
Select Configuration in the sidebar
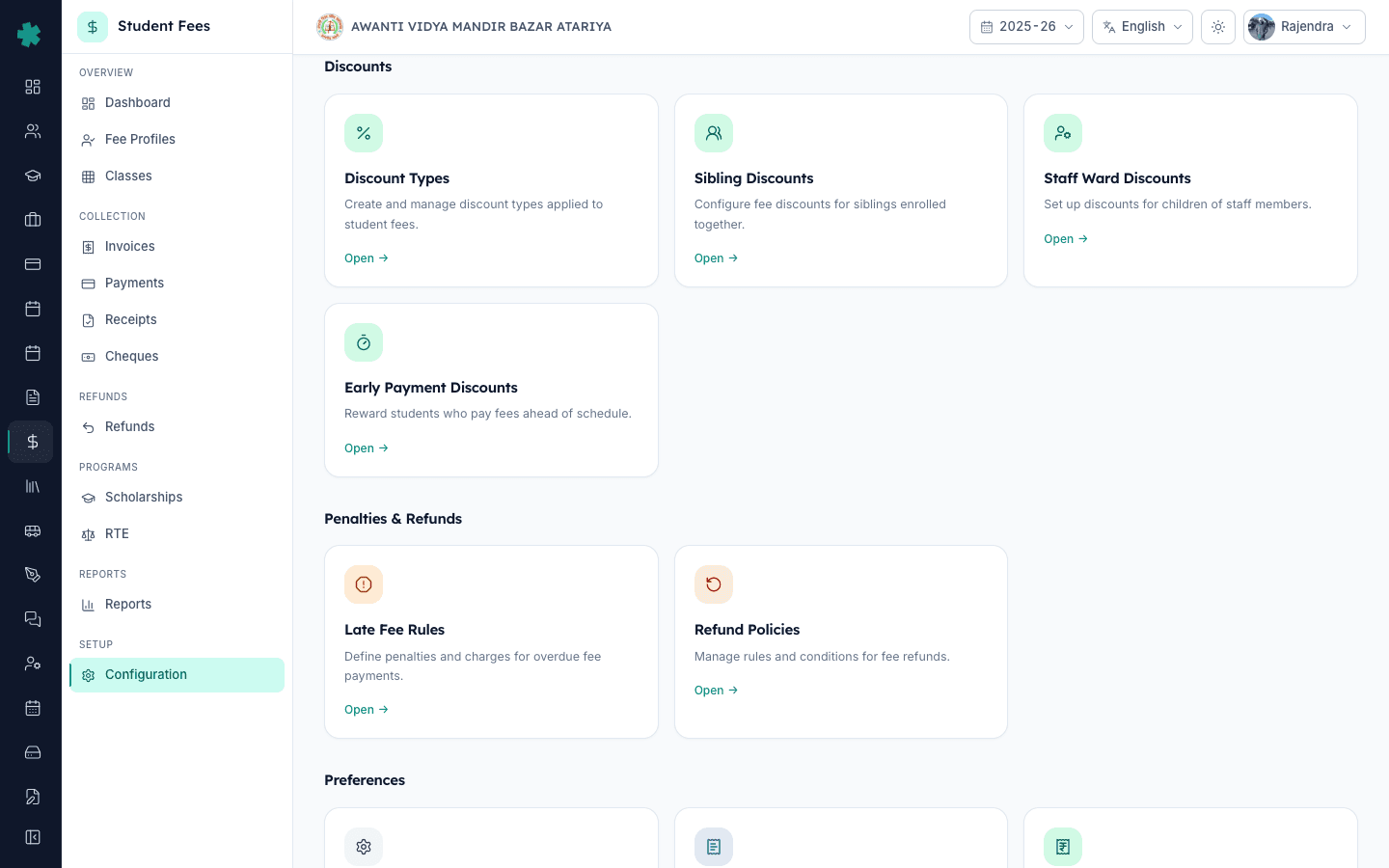tap(177, 675)
